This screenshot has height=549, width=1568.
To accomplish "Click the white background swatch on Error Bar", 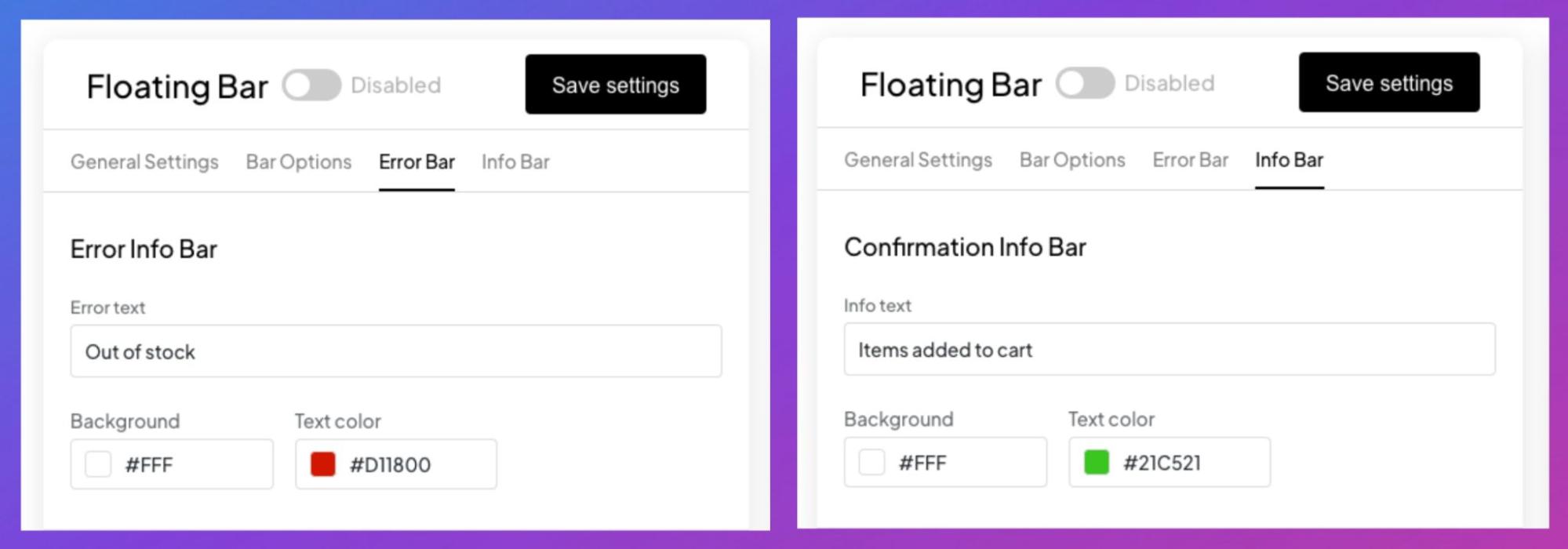I will click(x=96, y=464).
